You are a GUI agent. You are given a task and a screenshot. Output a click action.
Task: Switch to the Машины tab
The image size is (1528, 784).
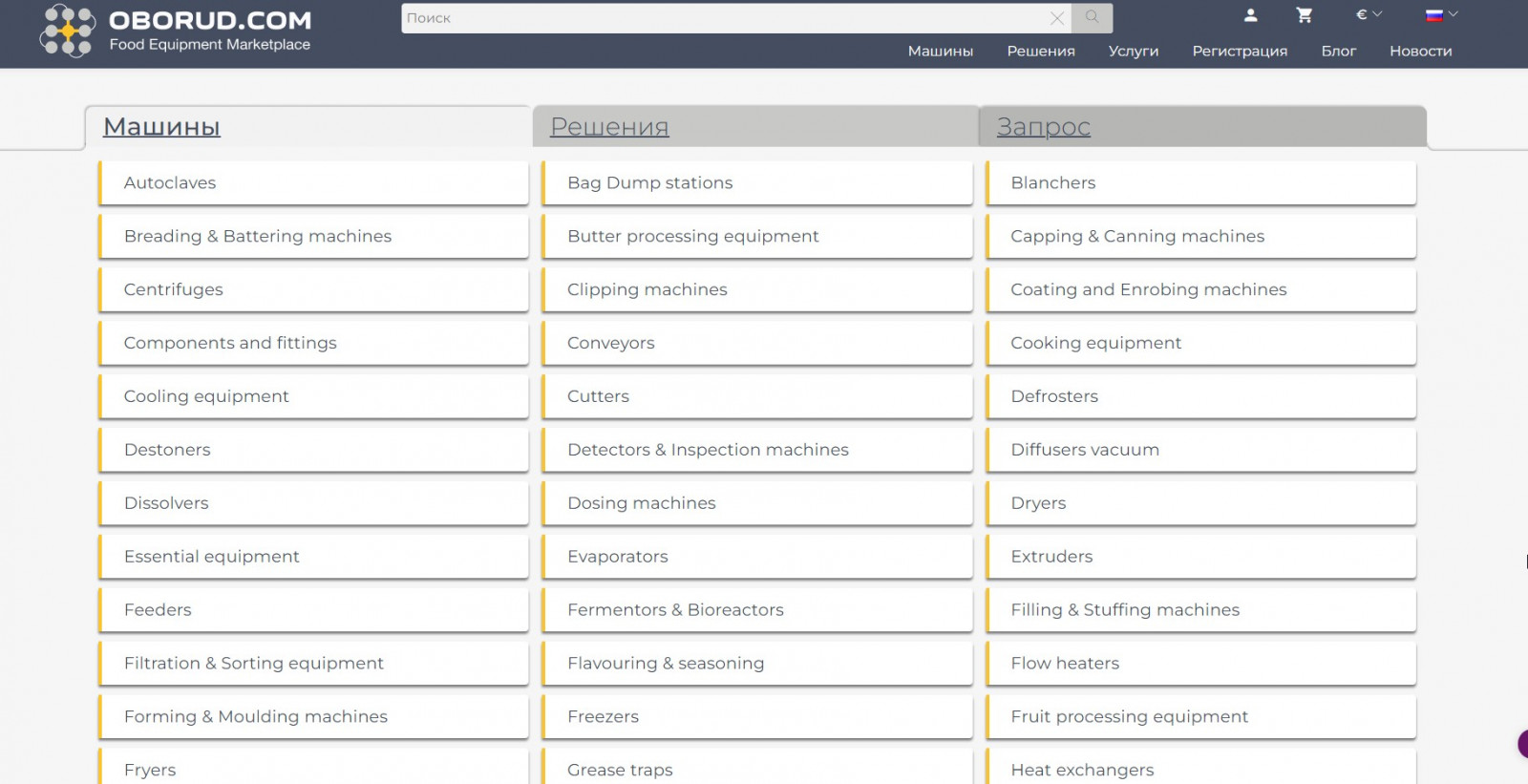[308, 127]
